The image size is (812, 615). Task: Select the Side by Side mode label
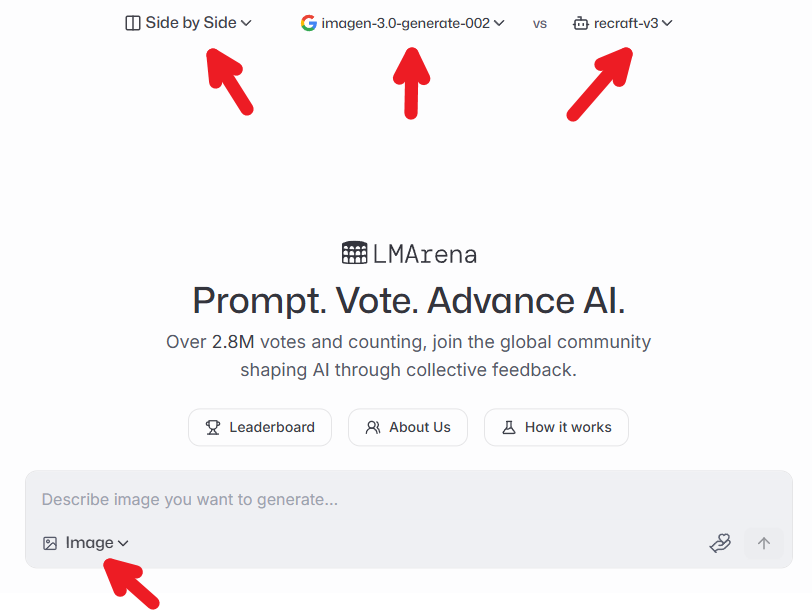point(191,22)
